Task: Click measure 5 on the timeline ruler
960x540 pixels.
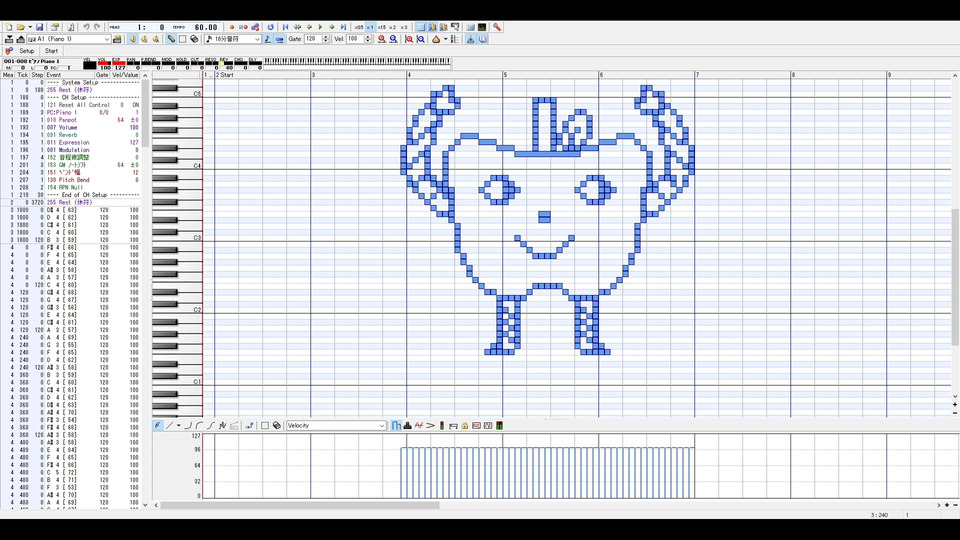Action: pos(505,75)
